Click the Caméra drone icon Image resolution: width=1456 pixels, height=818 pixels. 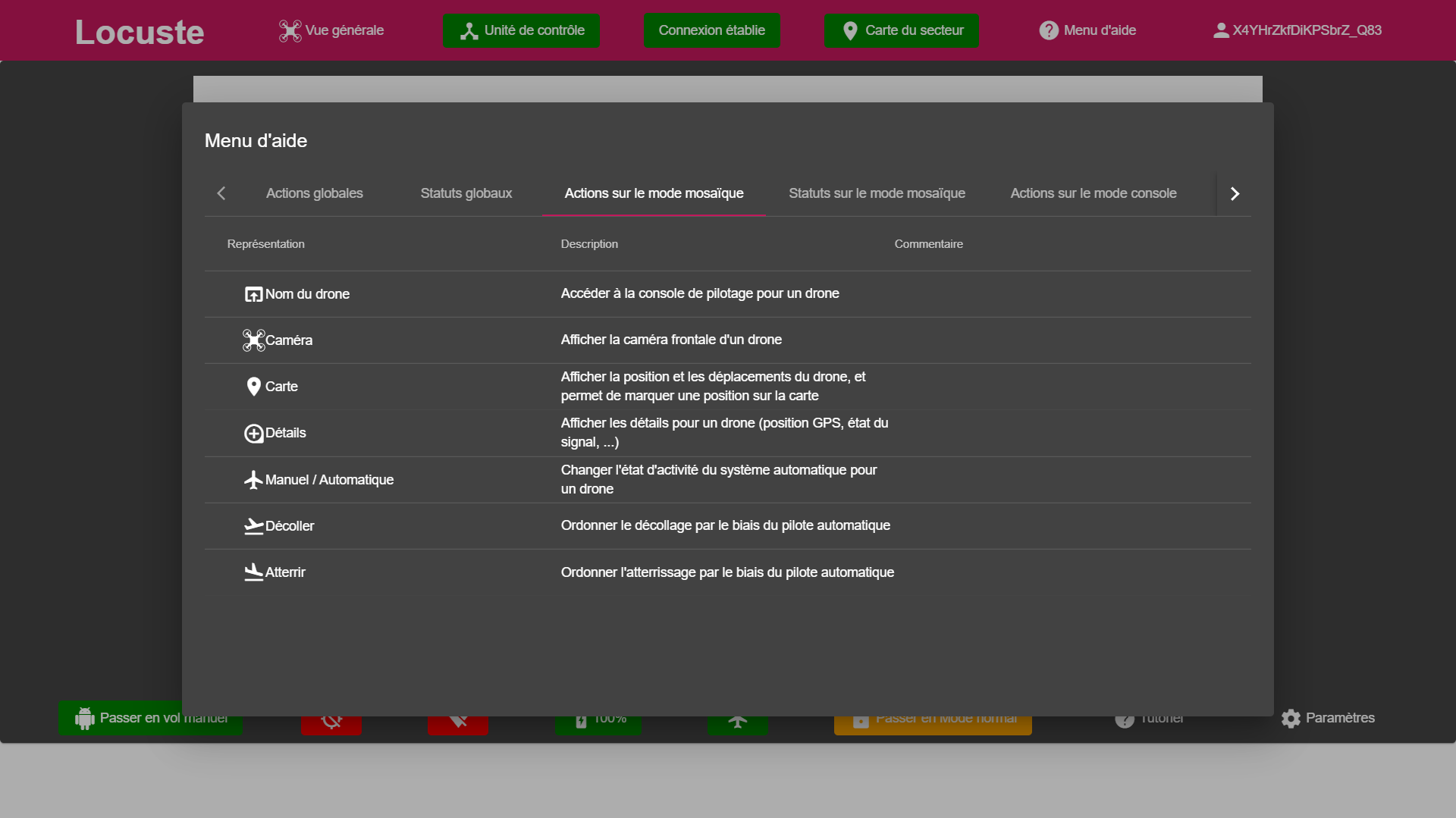[253, 340]
